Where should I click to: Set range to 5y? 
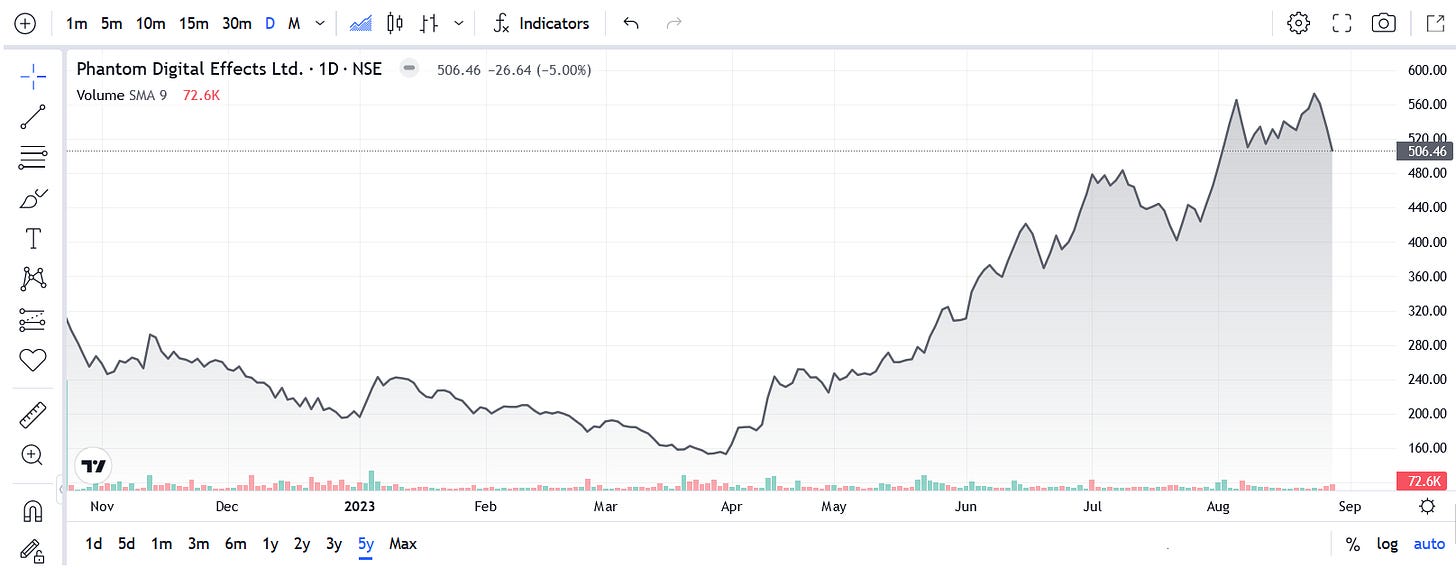(x=366, y=544)
